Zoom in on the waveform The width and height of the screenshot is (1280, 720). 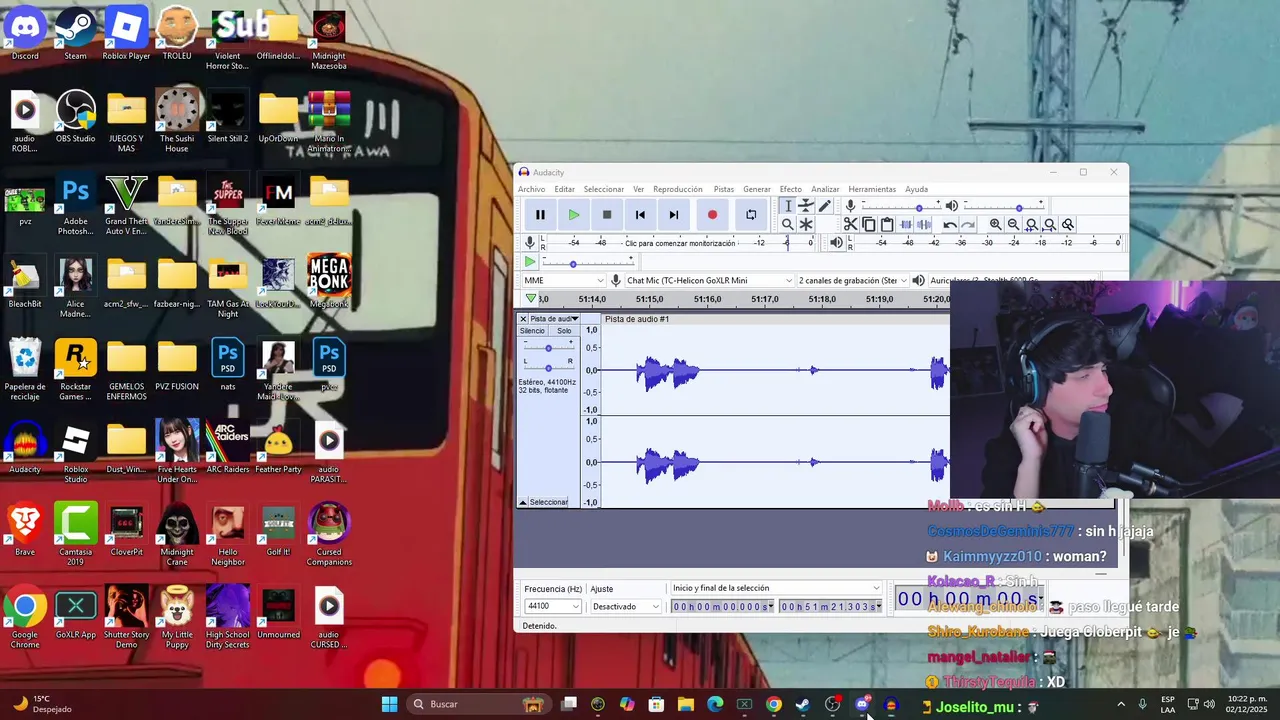click(995, 224)
